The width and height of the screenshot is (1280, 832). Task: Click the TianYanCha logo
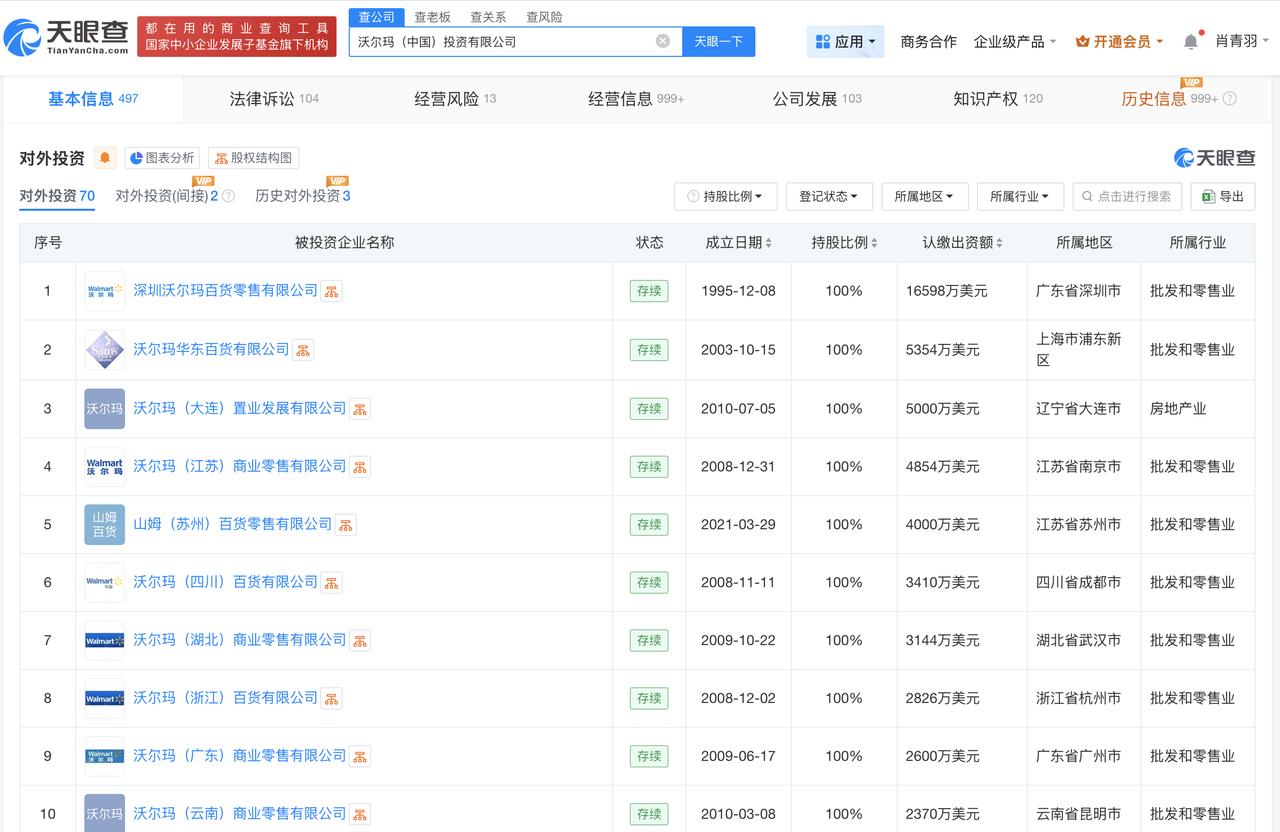click(66, 37)
